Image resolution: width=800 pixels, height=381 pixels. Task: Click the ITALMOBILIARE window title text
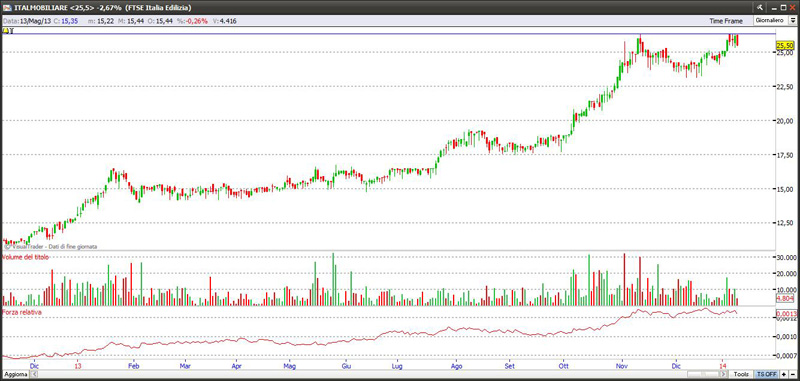point(102,7)
